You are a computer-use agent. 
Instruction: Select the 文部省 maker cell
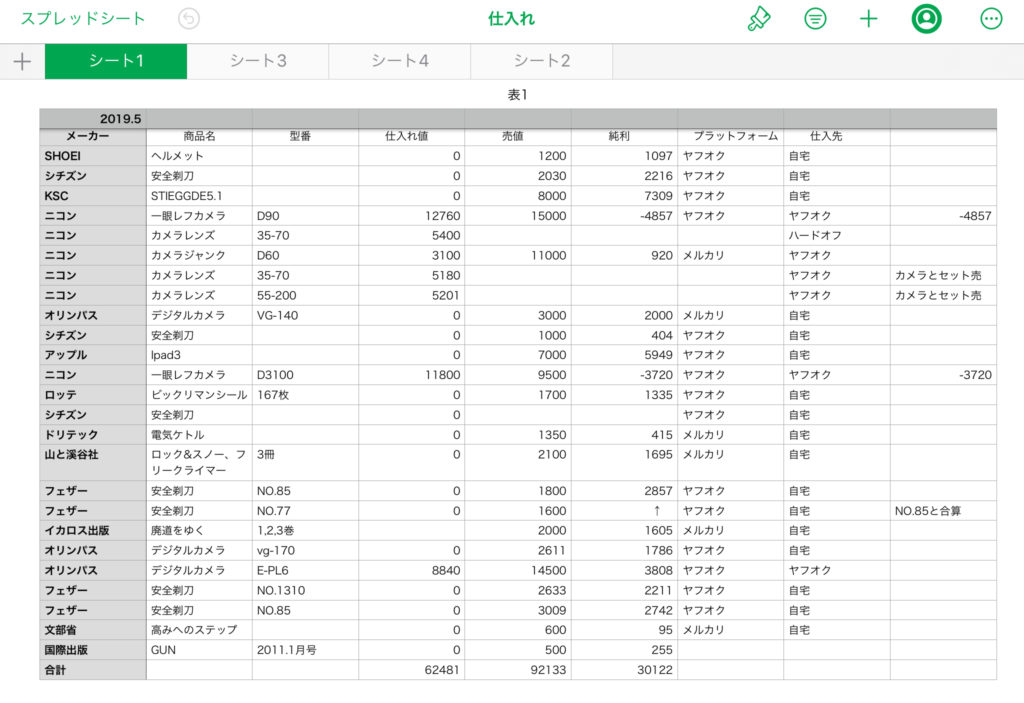click(93, 630)
